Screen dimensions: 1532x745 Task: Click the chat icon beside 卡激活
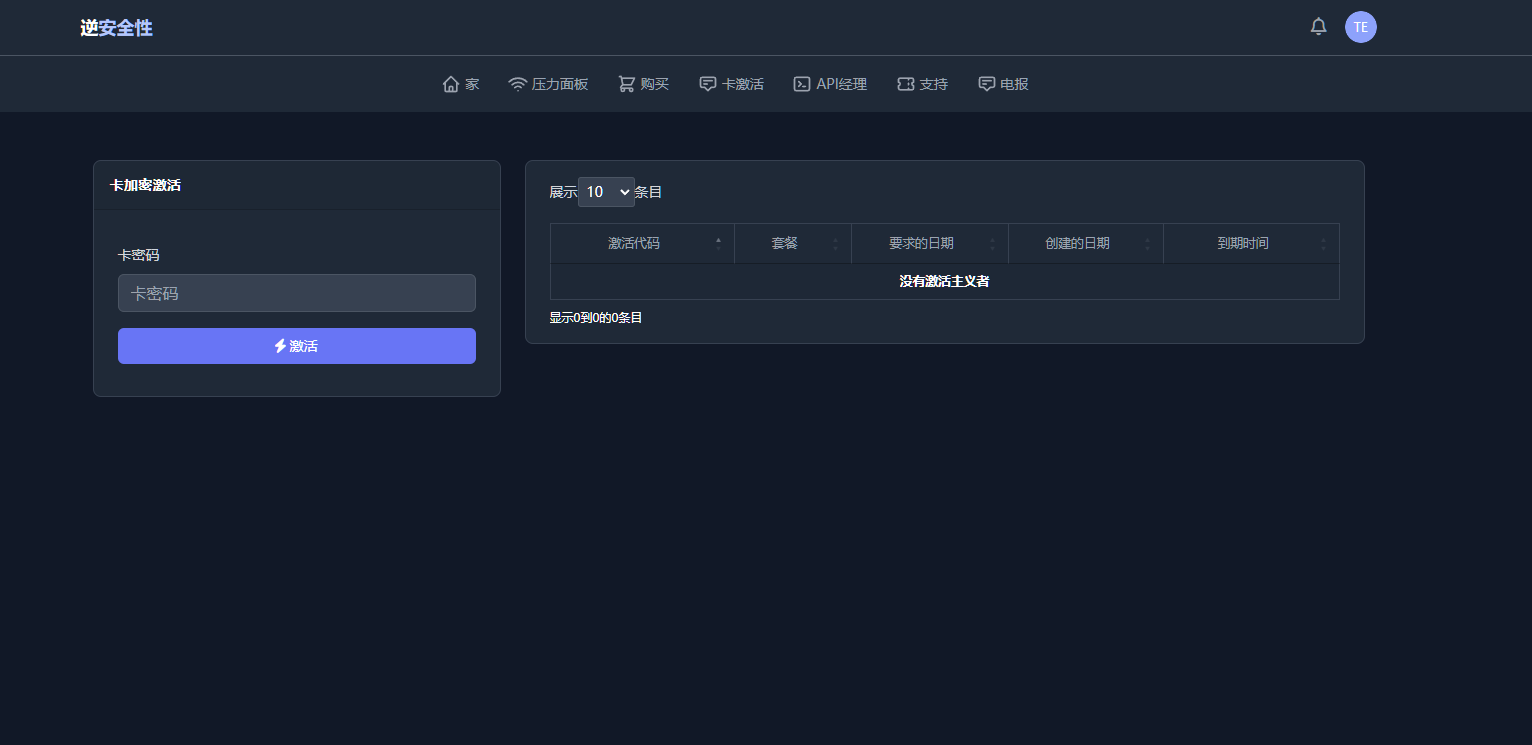[x=708, y=84]
